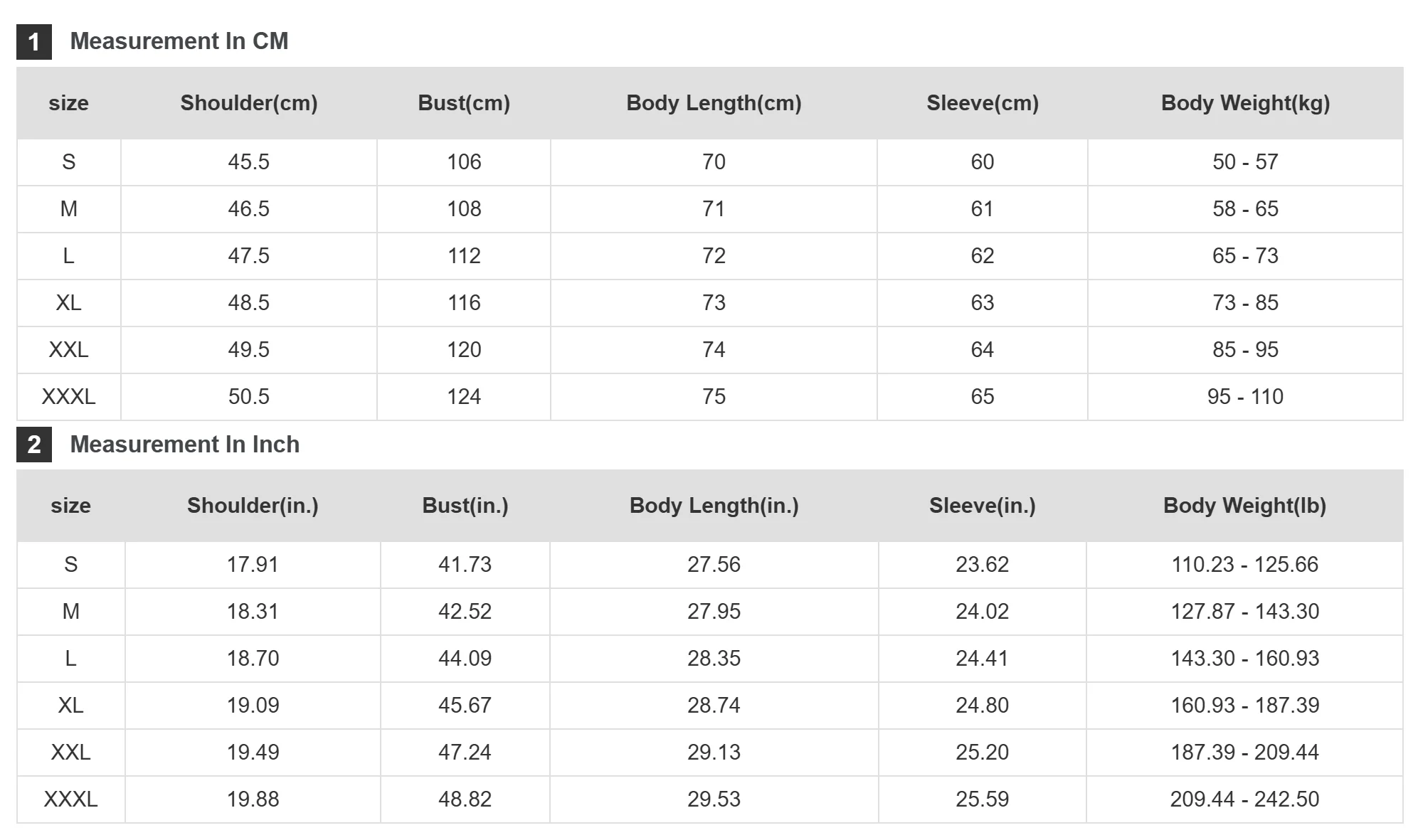Click the Shoulder(cm) column header
This screenshot has height=840, width=1418.
pyautogui.click(x=249, y=103)
